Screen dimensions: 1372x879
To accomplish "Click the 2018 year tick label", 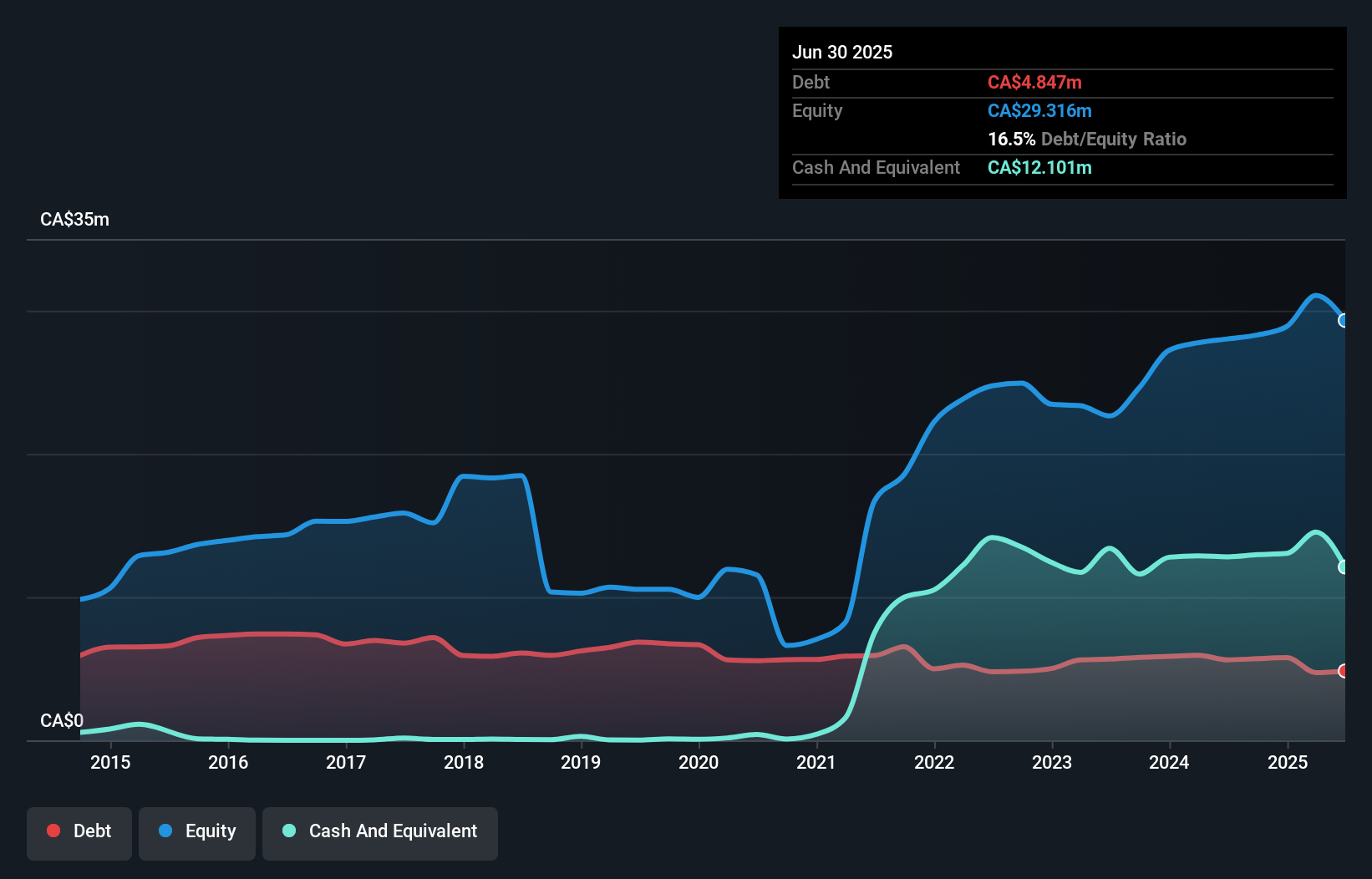I will click(464, 762).
